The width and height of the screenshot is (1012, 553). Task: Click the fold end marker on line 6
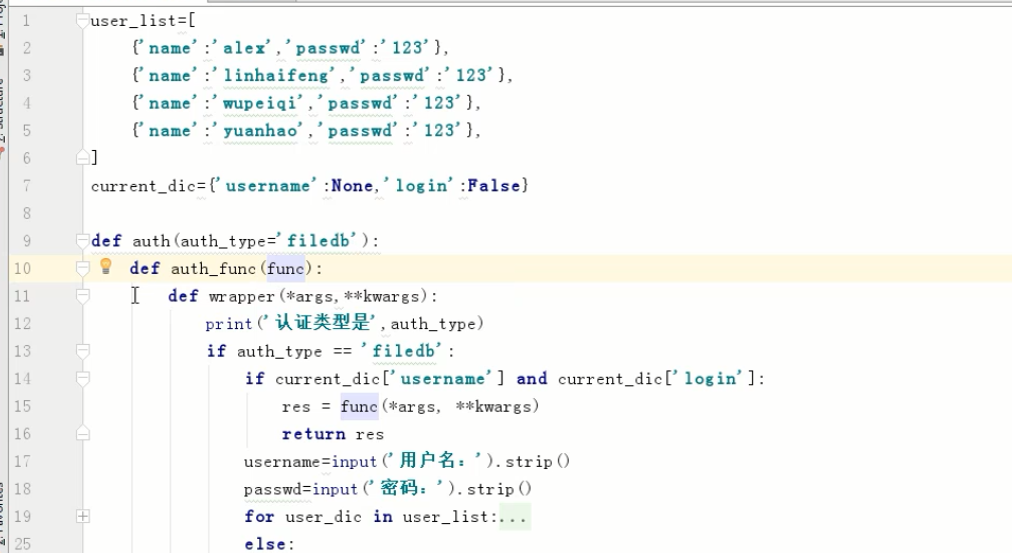tap(82, 157)
